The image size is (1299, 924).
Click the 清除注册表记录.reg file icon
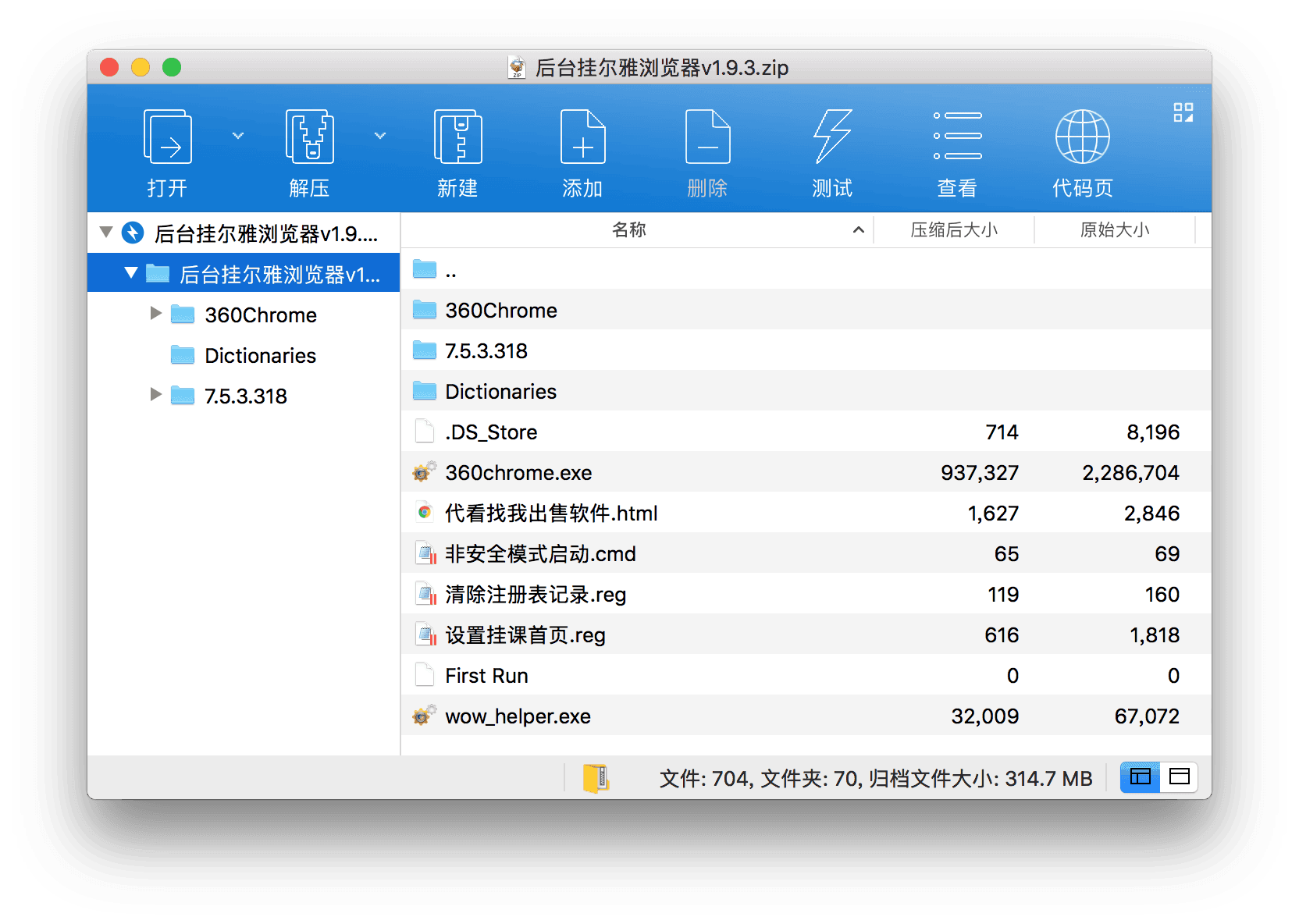tap(425, 594)
